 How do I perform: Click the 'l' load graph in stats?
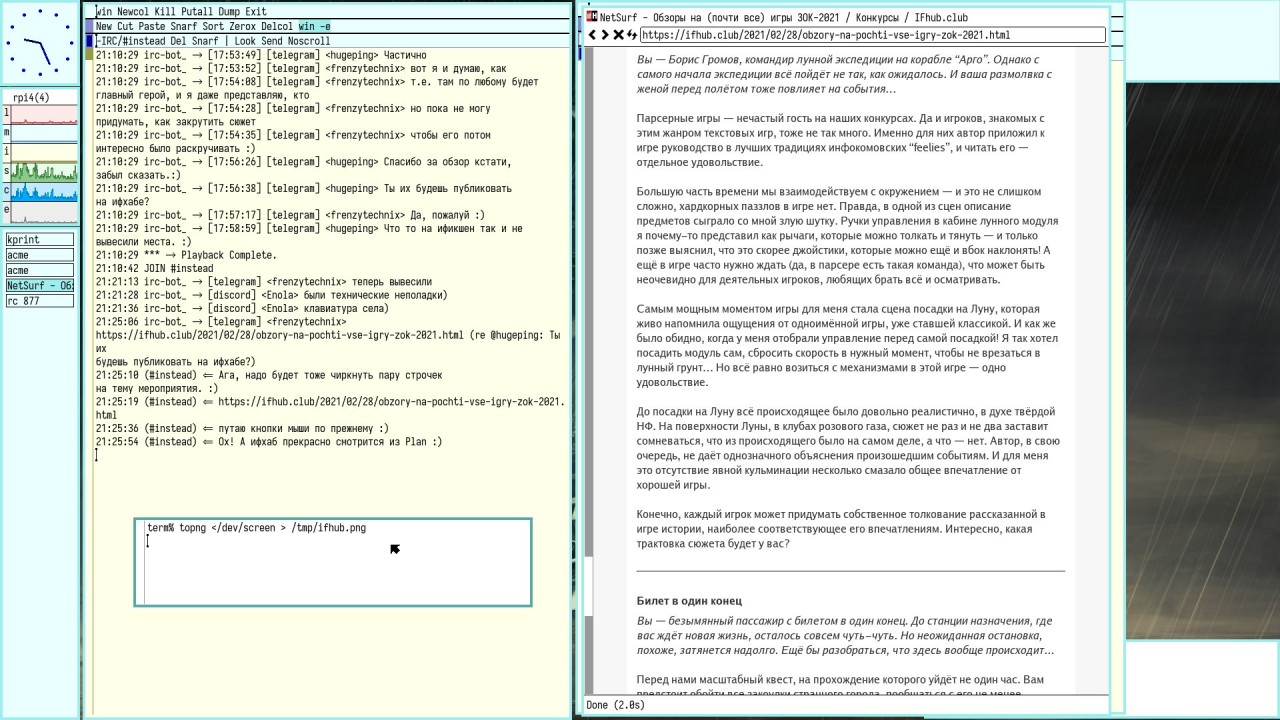tap(44, 114)
